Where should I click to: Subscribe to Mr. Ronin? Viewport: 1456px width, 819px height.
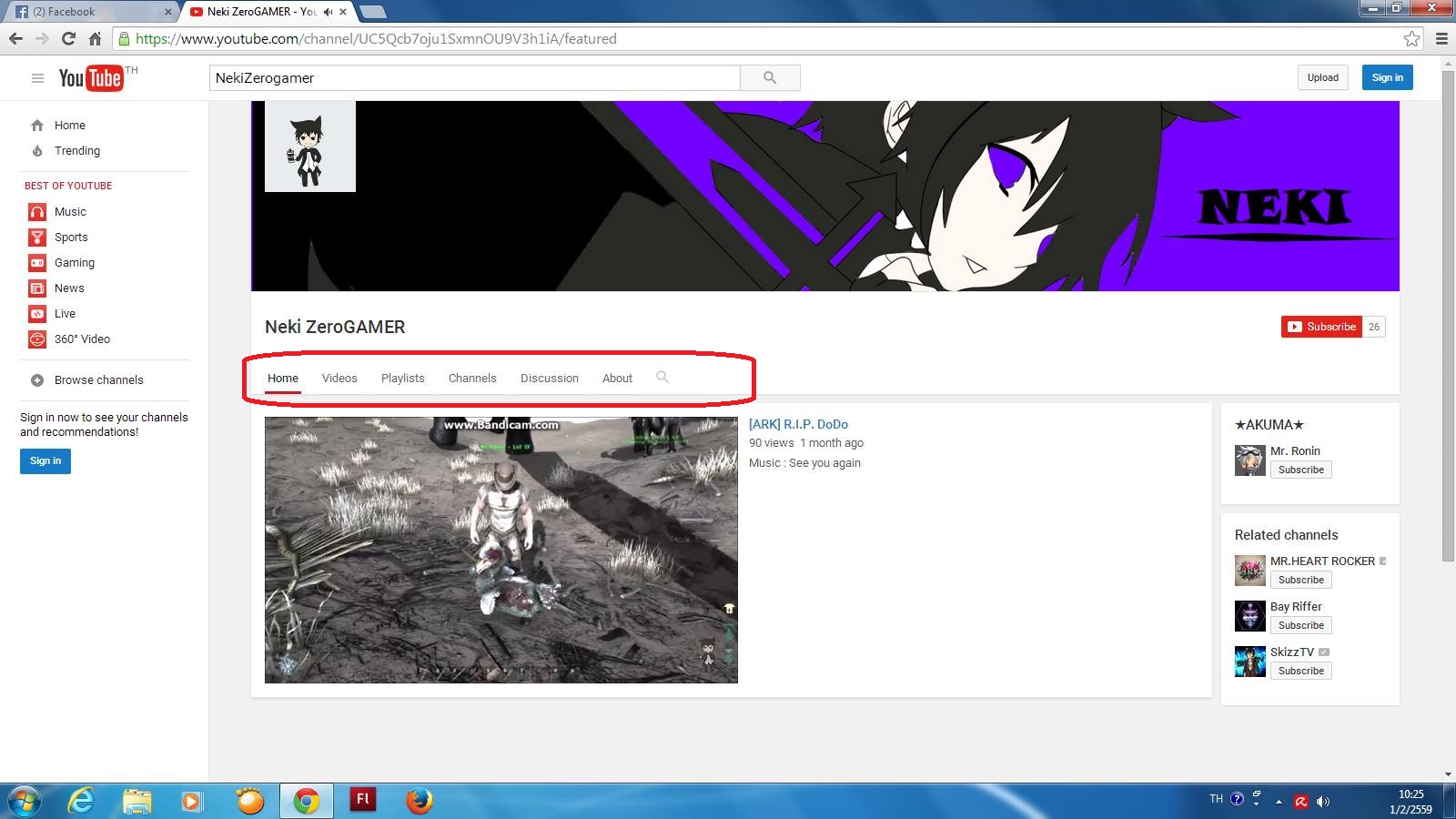click(1301, 470)
